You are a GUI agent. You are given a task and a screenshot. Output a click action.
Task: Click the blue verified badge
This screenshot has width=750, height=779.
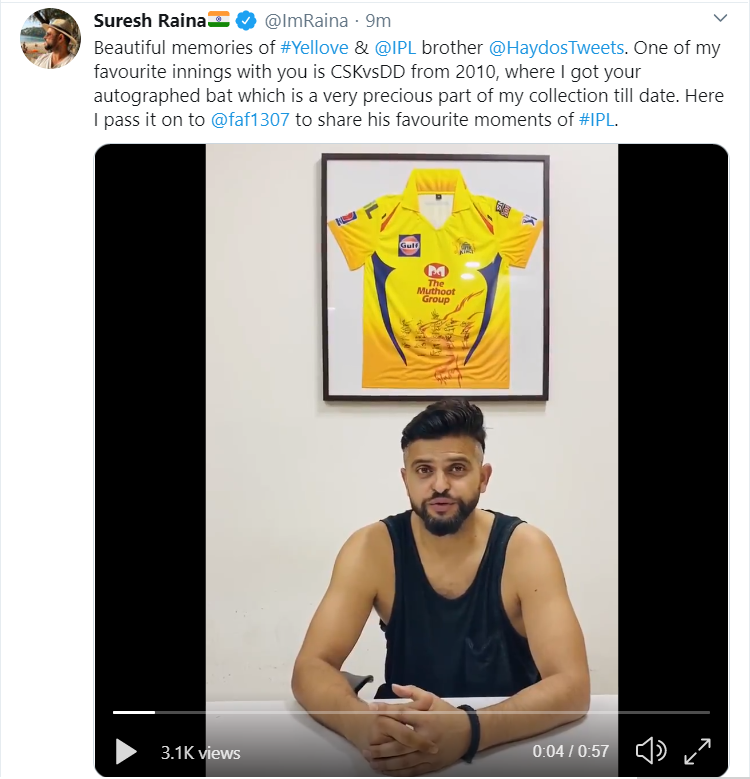pos(246,21)
